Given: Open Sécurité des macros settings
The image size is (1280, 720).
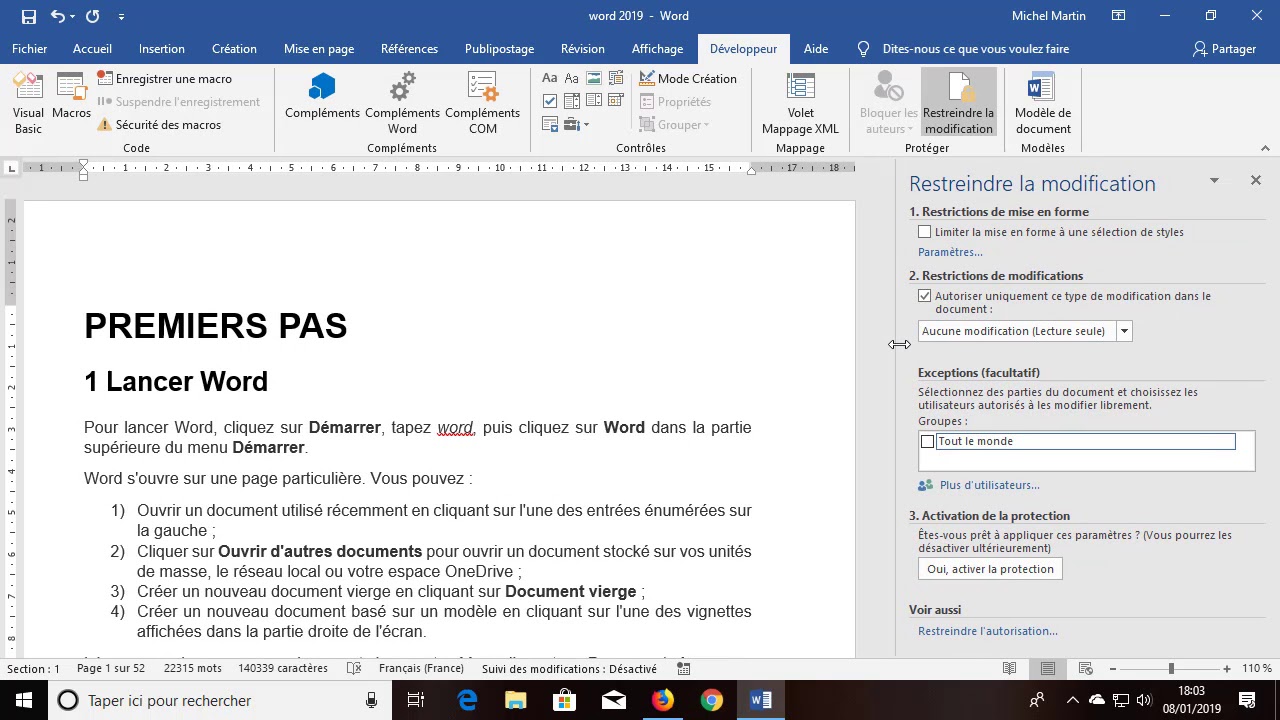Looking at the screenshot, I should (x=159, y=125).
